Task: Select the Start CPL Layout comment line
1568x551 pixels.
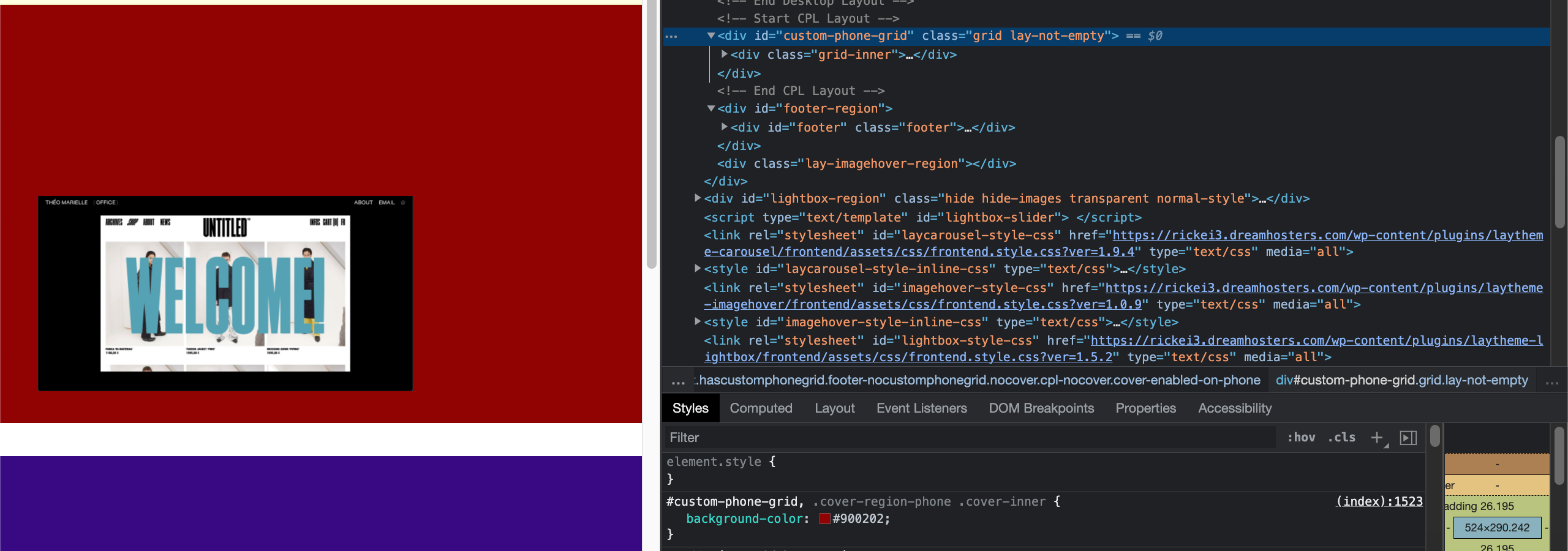Action: point(808,18)
